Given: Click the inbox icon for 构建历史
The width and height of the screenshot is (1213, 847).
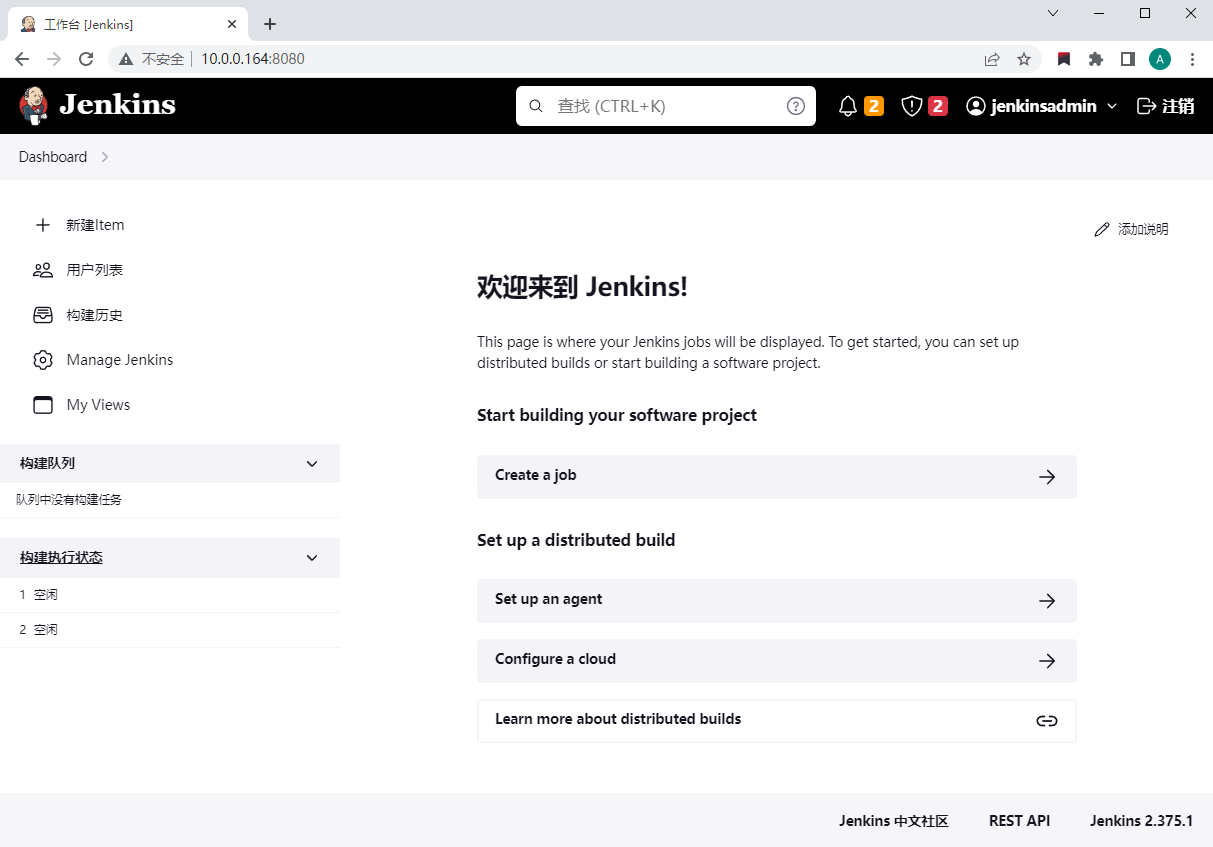Looking at the screenshot, I should (42, 315).
